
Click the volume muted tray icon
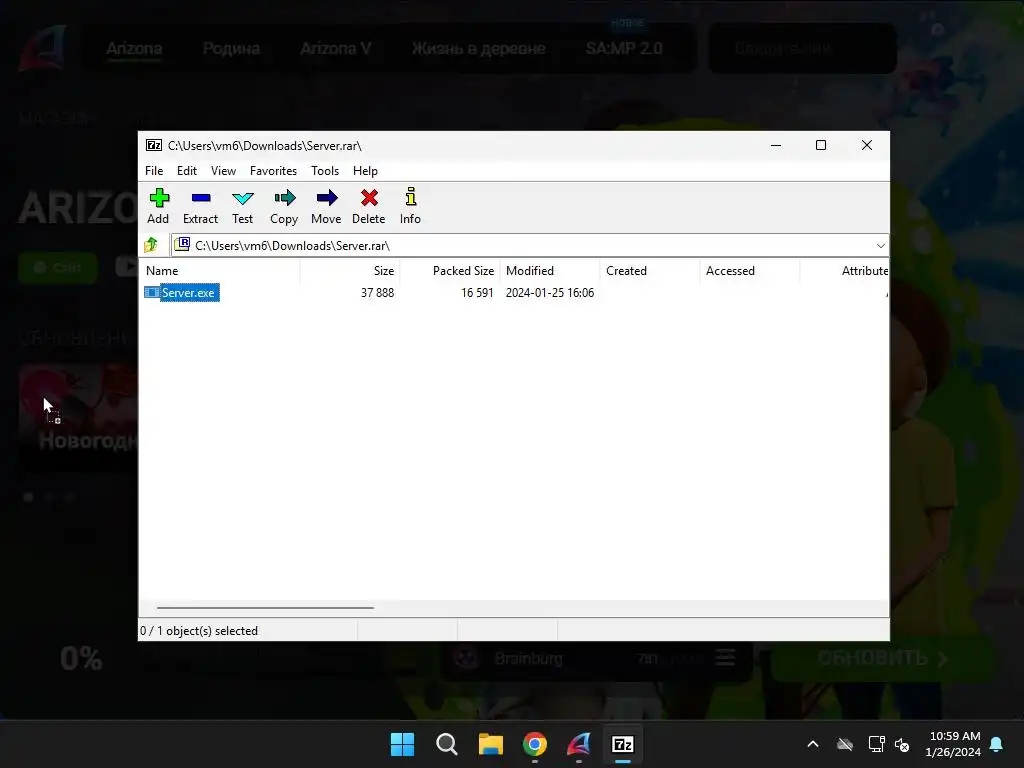902,744
